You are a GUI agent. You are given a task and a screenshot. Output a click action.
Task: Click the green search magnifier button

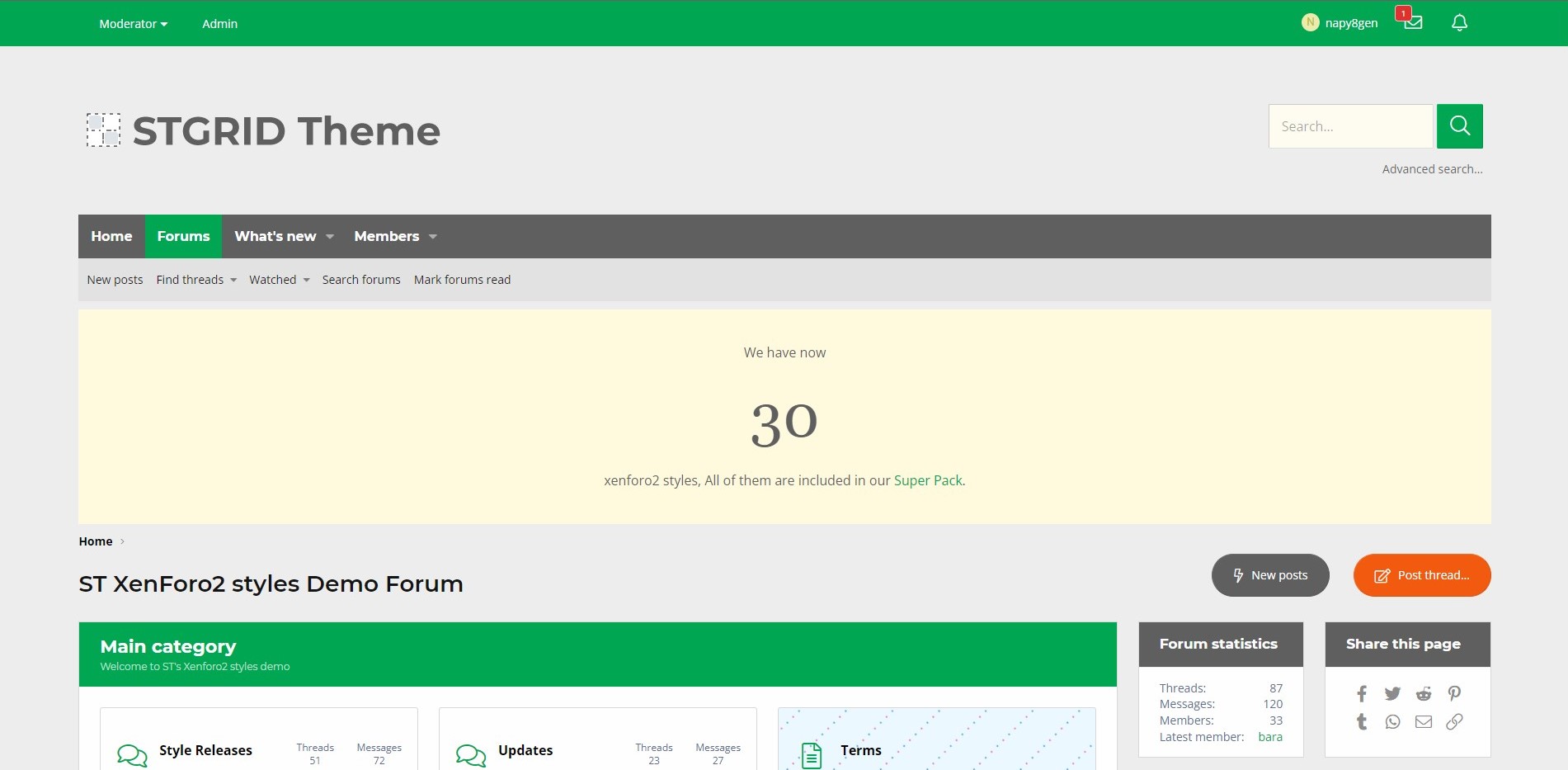click(x=1459, y=126)
